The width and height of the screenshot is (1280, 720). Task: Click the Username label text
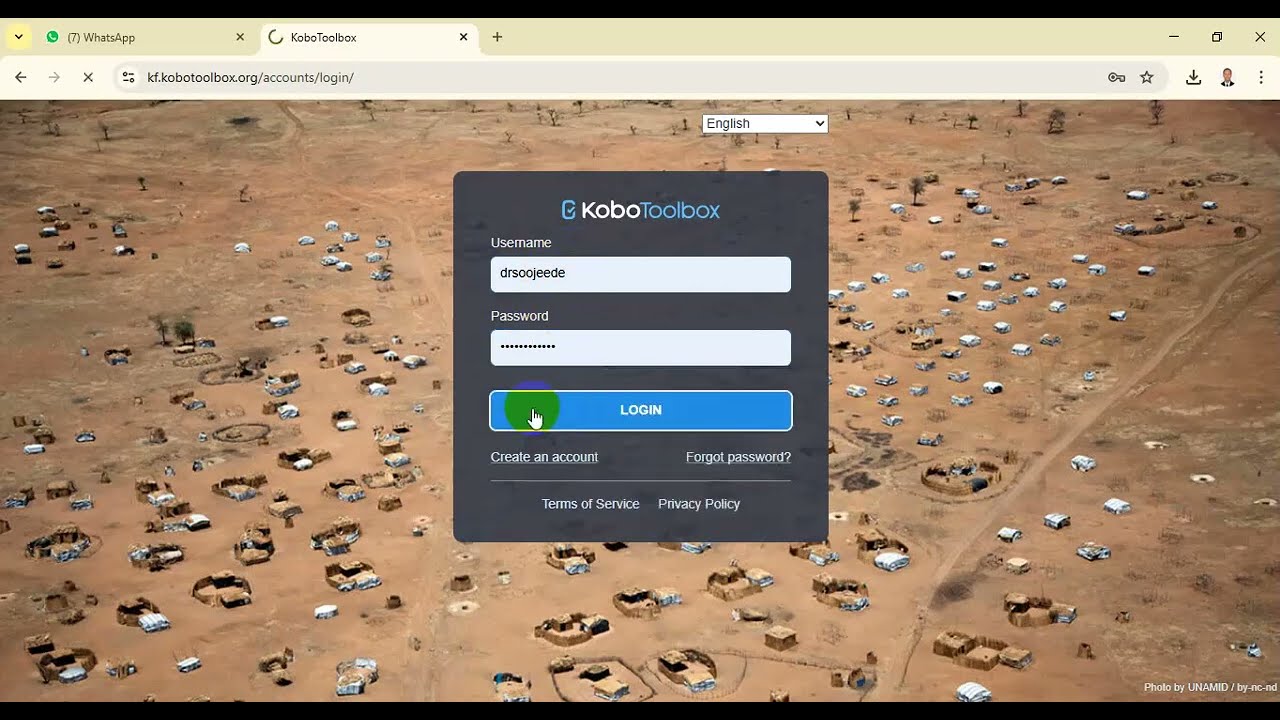521,243
